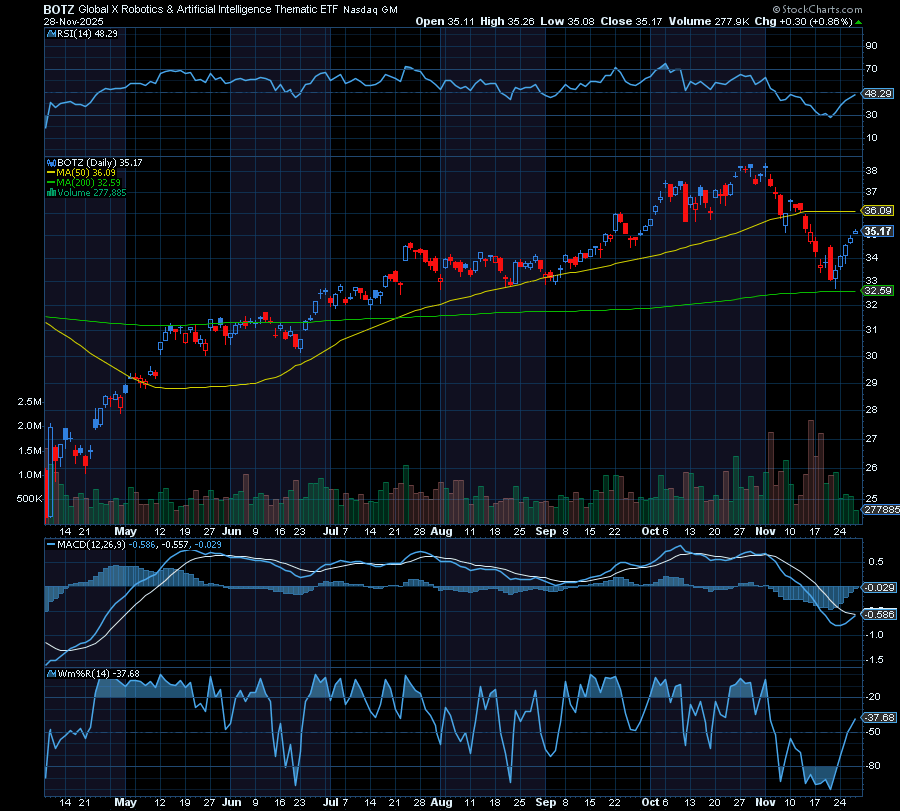The height and width of the screenshot is (811, 900).
Task: Select the green Volume histogram icon
Action: point(51,190)
